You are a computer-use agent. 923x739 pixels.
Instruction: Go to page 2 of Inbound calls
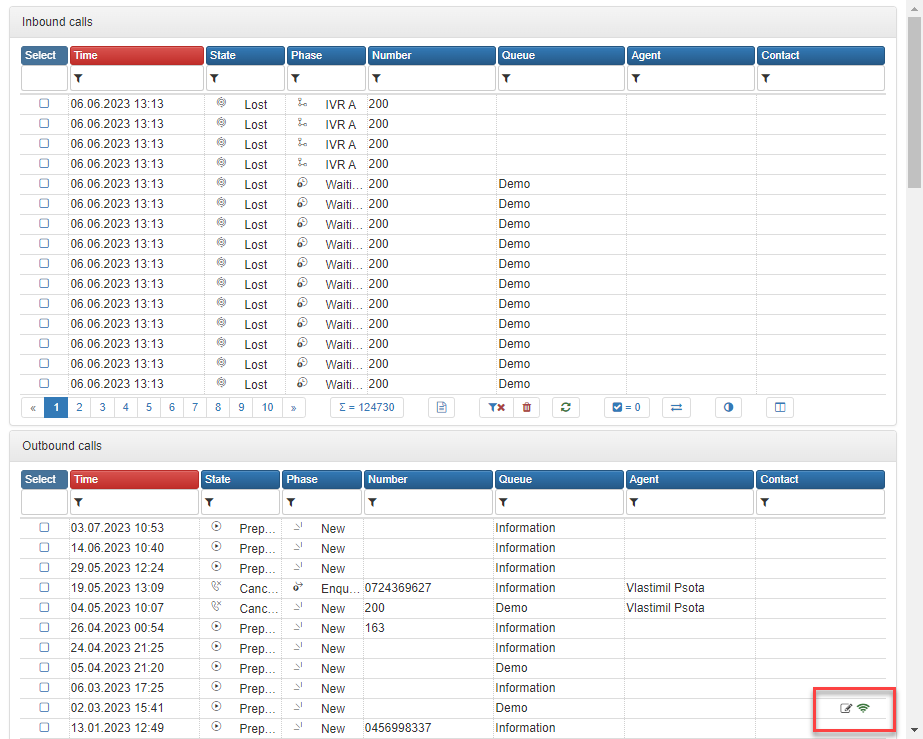(x=79, y=407)
